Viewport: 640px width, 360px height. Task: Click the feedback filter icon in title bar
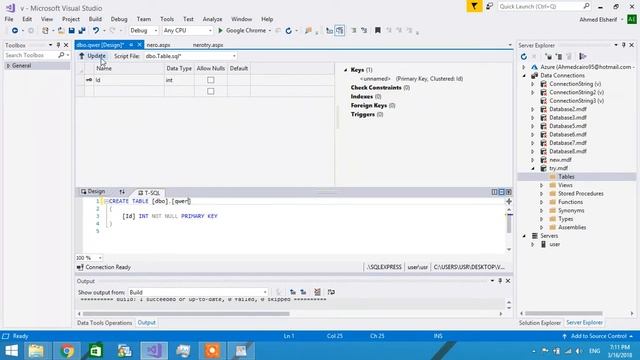474,6
